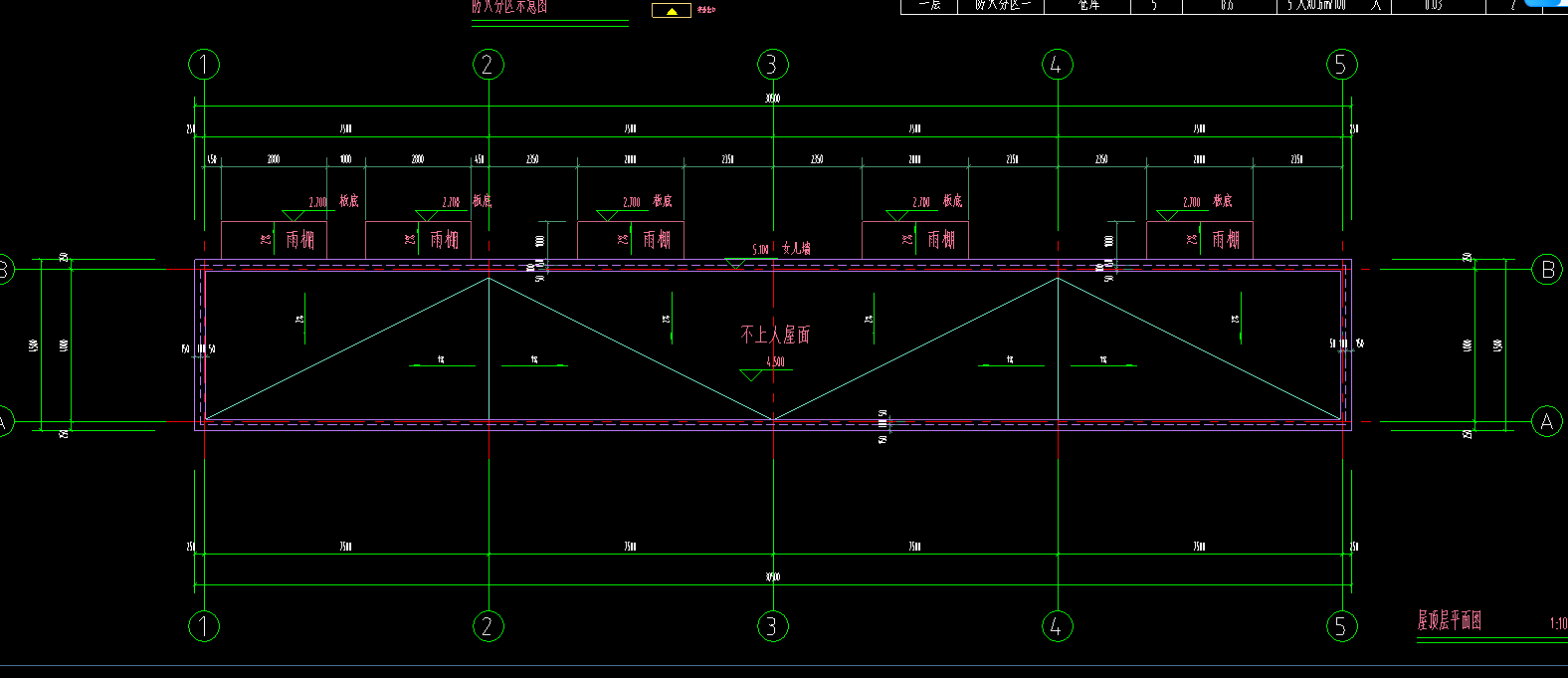Click the 防火分区示意图 title text

point(509,6)
